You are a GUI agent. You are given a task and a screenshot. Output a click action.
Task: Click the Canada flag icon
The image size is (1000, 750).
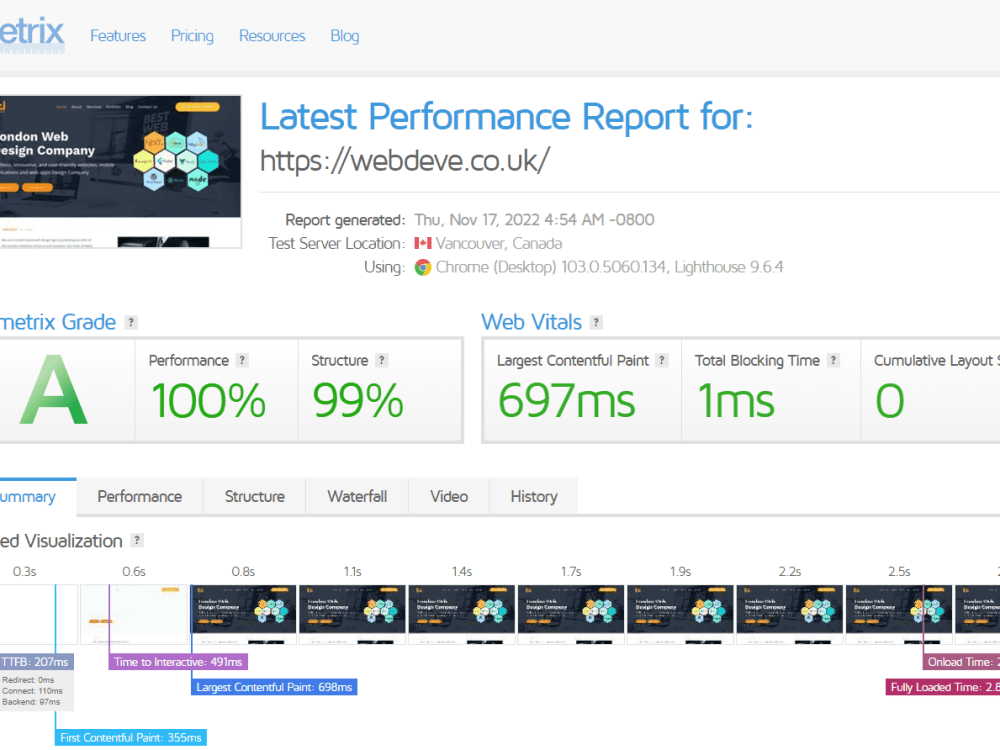pos(423,243)
